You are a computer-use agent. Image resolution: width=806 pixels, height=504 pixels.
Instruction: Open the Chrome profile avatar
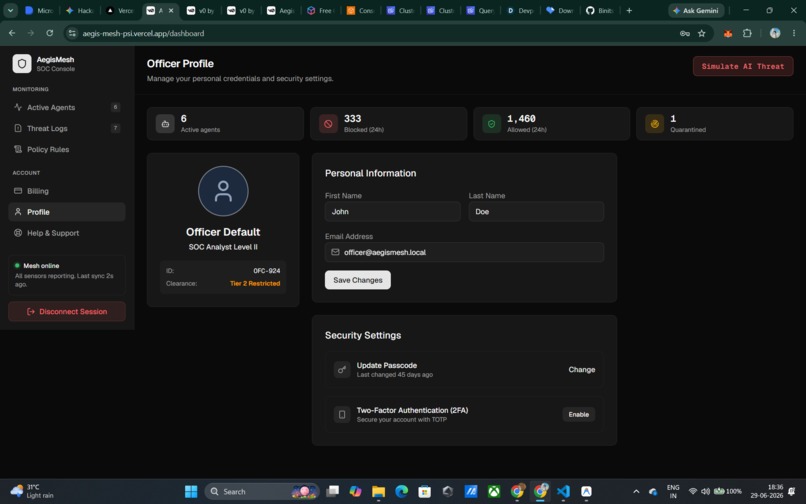coord(775,33)
